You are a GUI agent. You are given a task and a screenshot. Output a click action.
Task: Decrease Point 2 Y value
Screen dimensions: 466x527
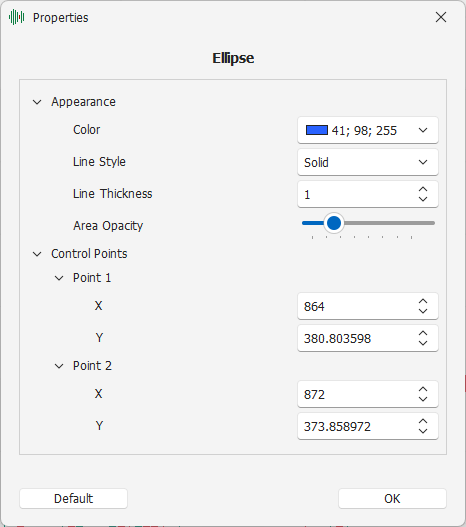click(x=423, y=431)
